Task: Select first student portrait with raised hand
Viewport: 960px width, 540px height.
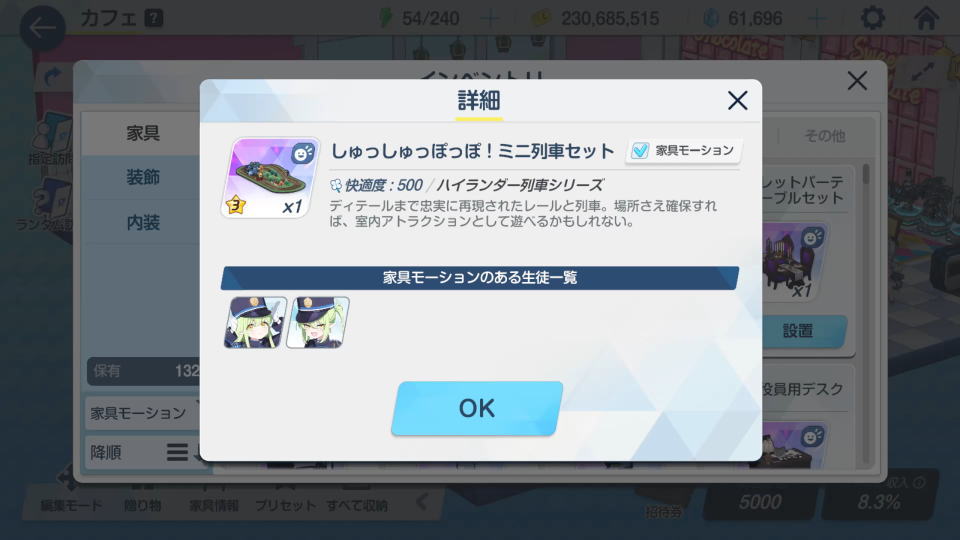Action: pyautogui.click(x=255, y=323)
